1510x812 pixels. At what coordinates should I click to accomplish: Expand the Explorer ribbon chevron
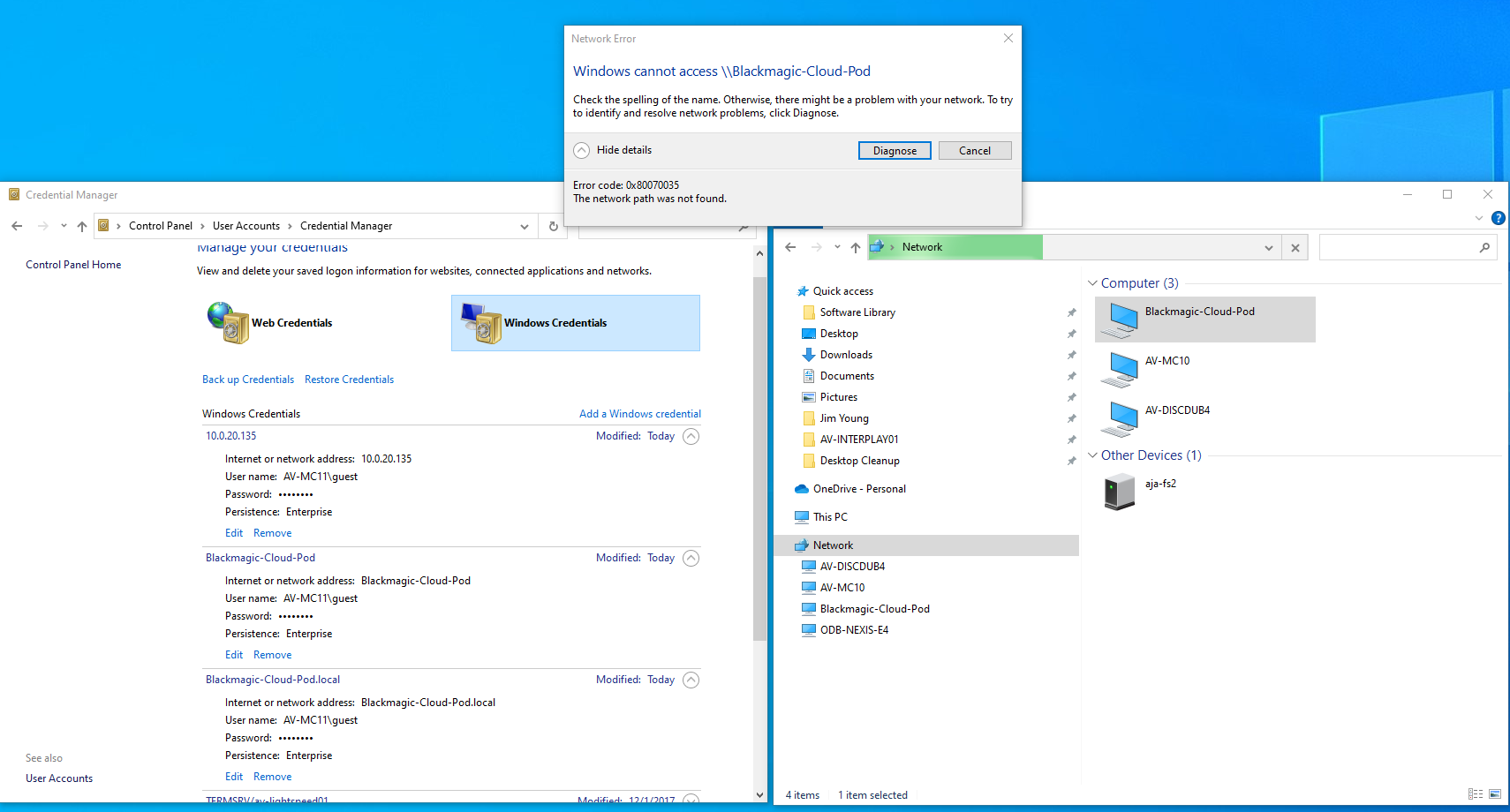[1479, 218]
